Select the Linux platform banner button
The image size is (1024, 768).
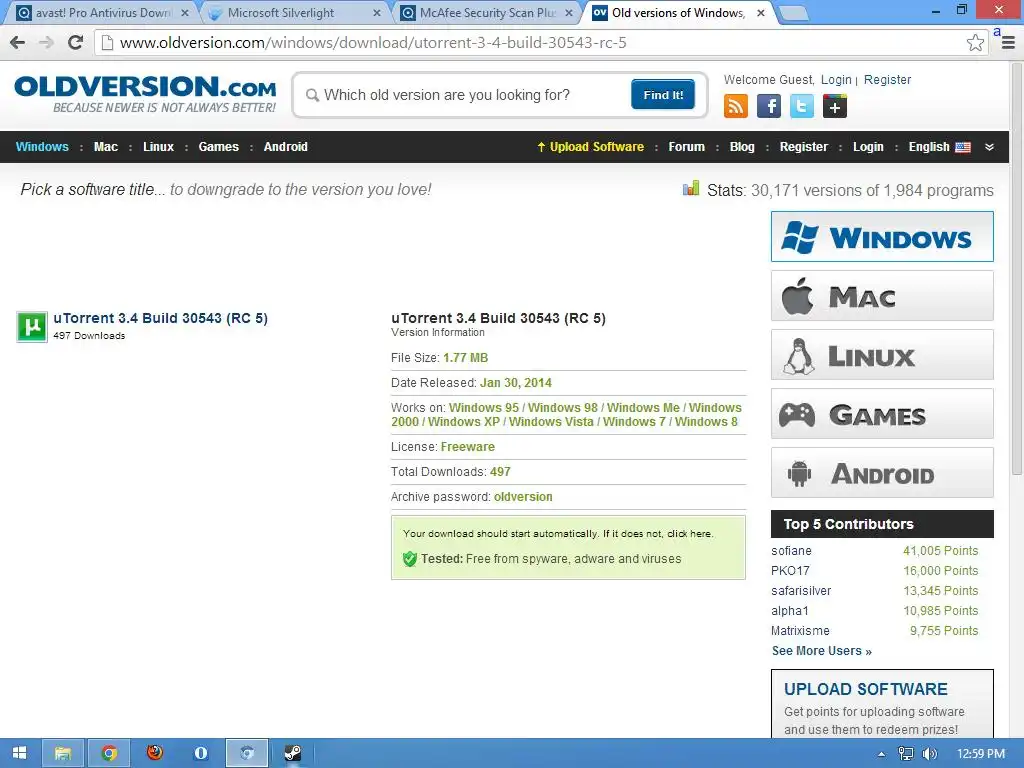click(882, 355)
